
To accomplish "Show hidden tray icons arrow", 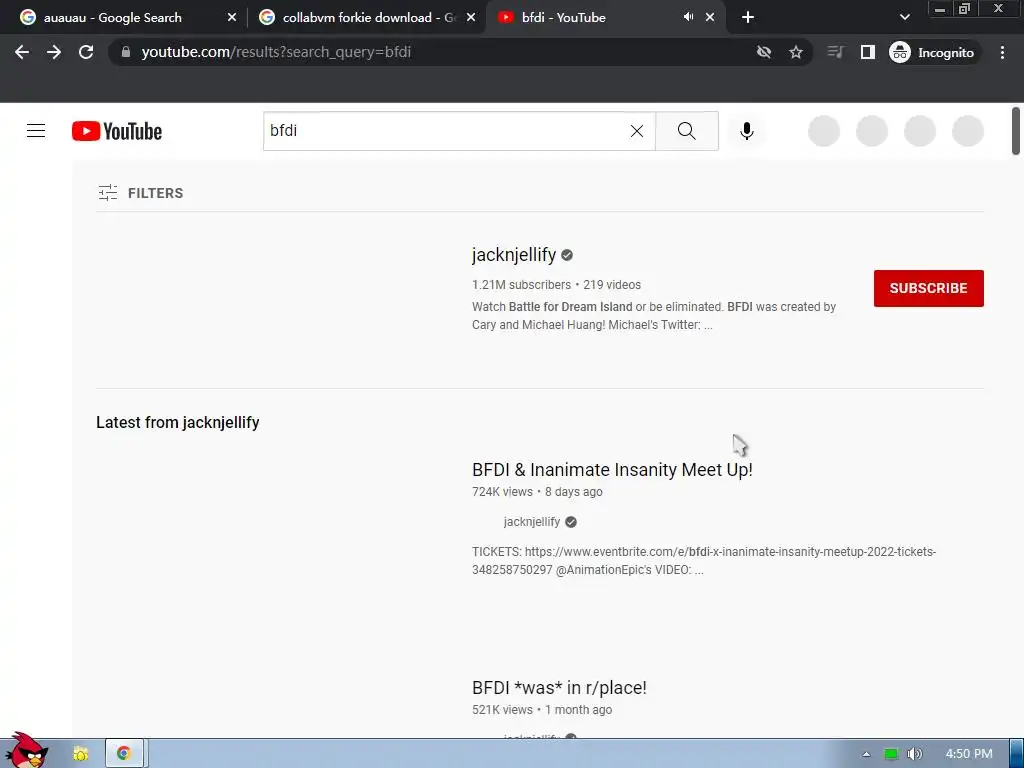I will click(x=867, y=754).
